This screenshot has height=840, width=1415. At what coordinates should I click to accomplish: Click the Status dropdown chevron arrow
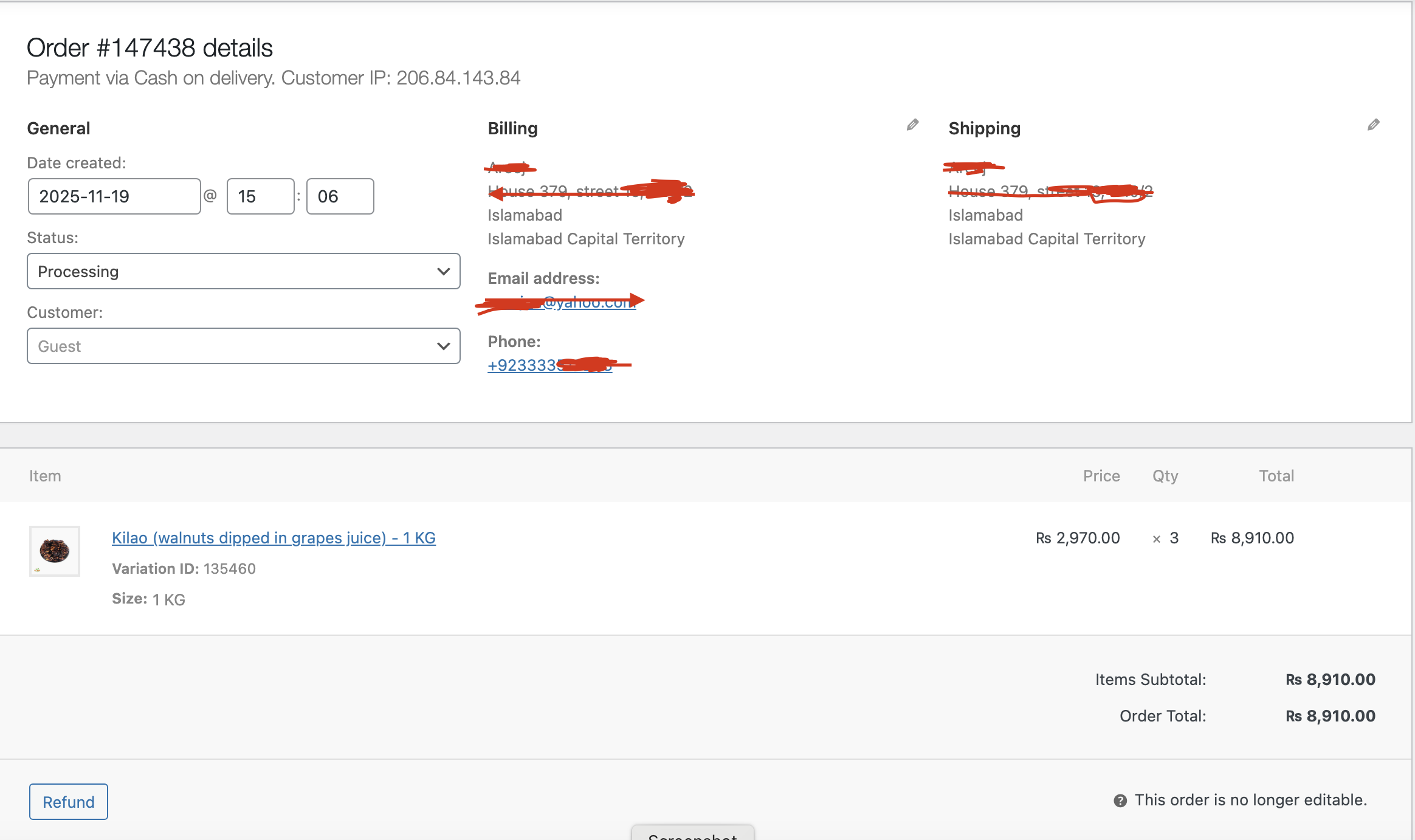pyautogui.click(x=443, y=271)
